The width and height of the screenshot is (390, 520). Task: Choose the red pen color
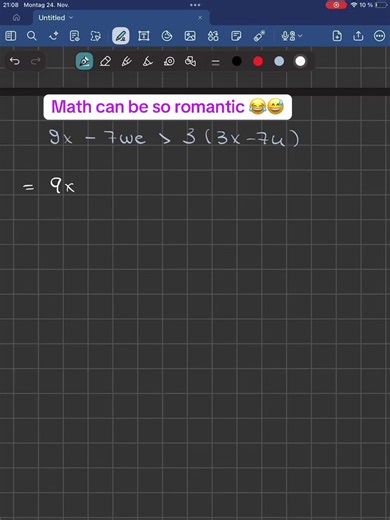pos(258,61)
